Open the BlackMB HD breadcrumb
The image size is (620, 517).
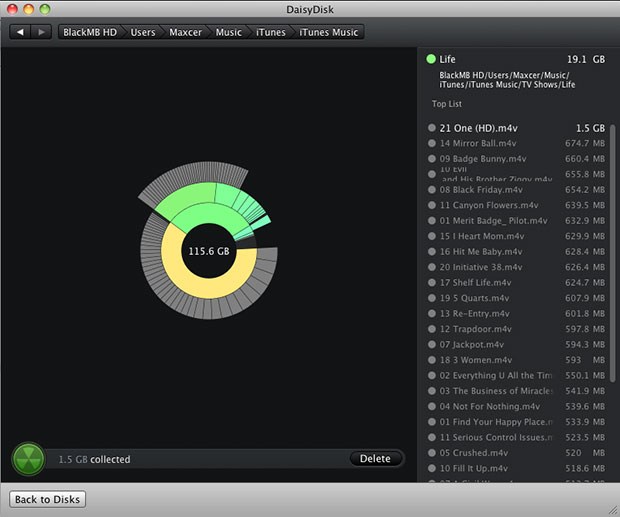coord(90,32)
